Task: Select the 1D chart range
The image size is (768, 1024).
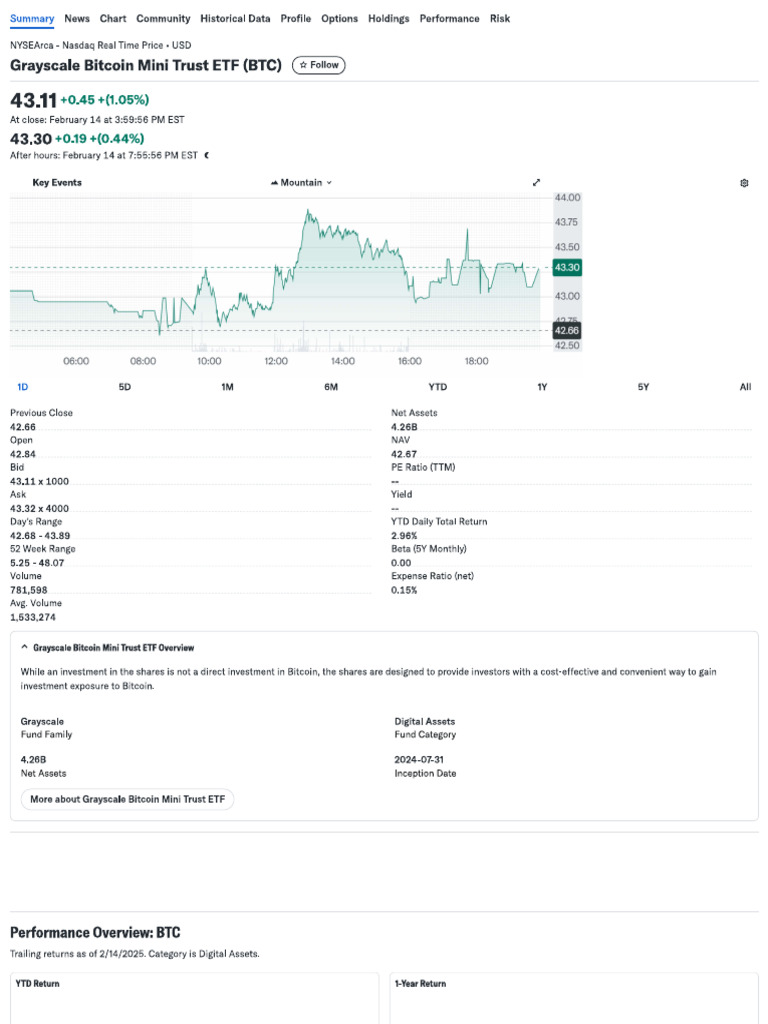Action: click(x=22, y=387)
